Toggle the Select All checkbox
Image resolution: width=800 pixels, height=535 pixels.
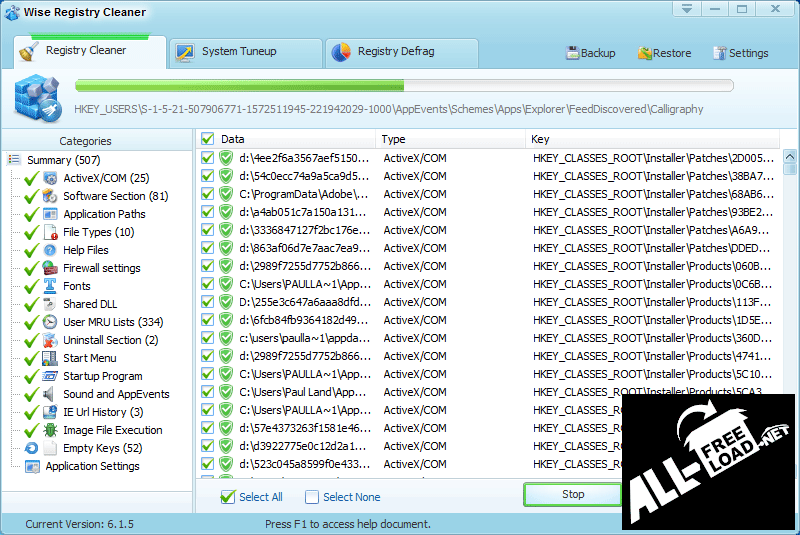tap(228, 497)
